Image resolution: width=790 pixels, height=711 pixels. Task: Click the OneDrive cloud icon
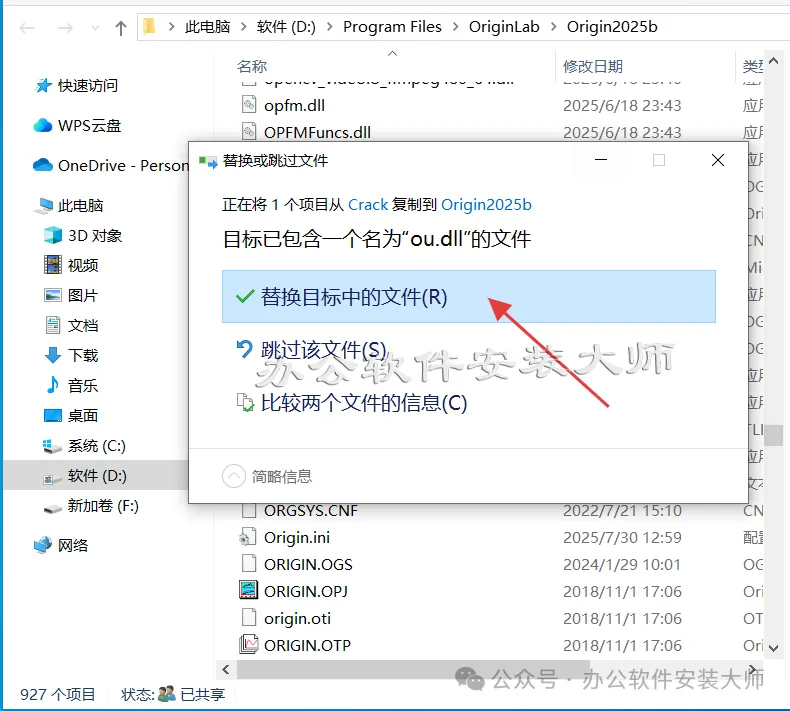pyautogui.click(x=43, y=165)
